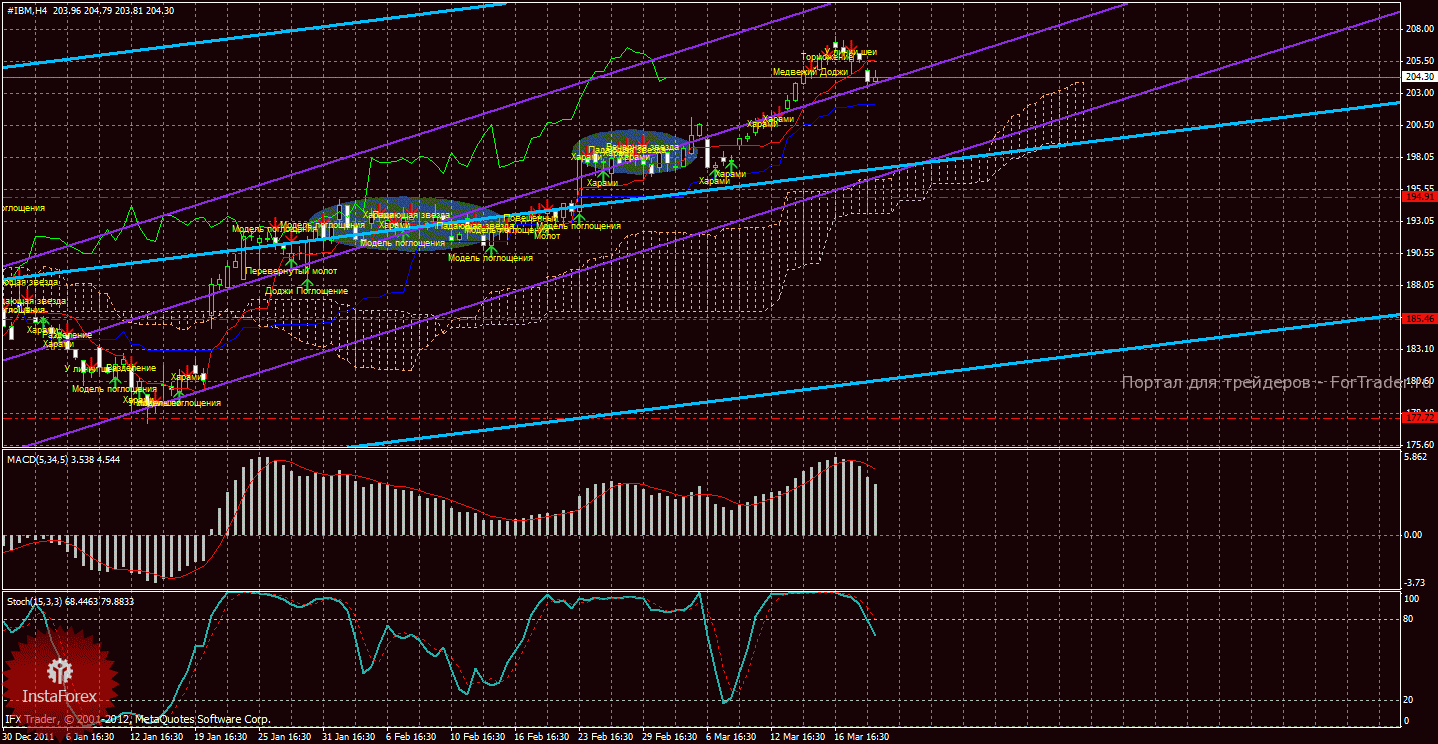Click the "Торможение" pattern label

point(826,58)
